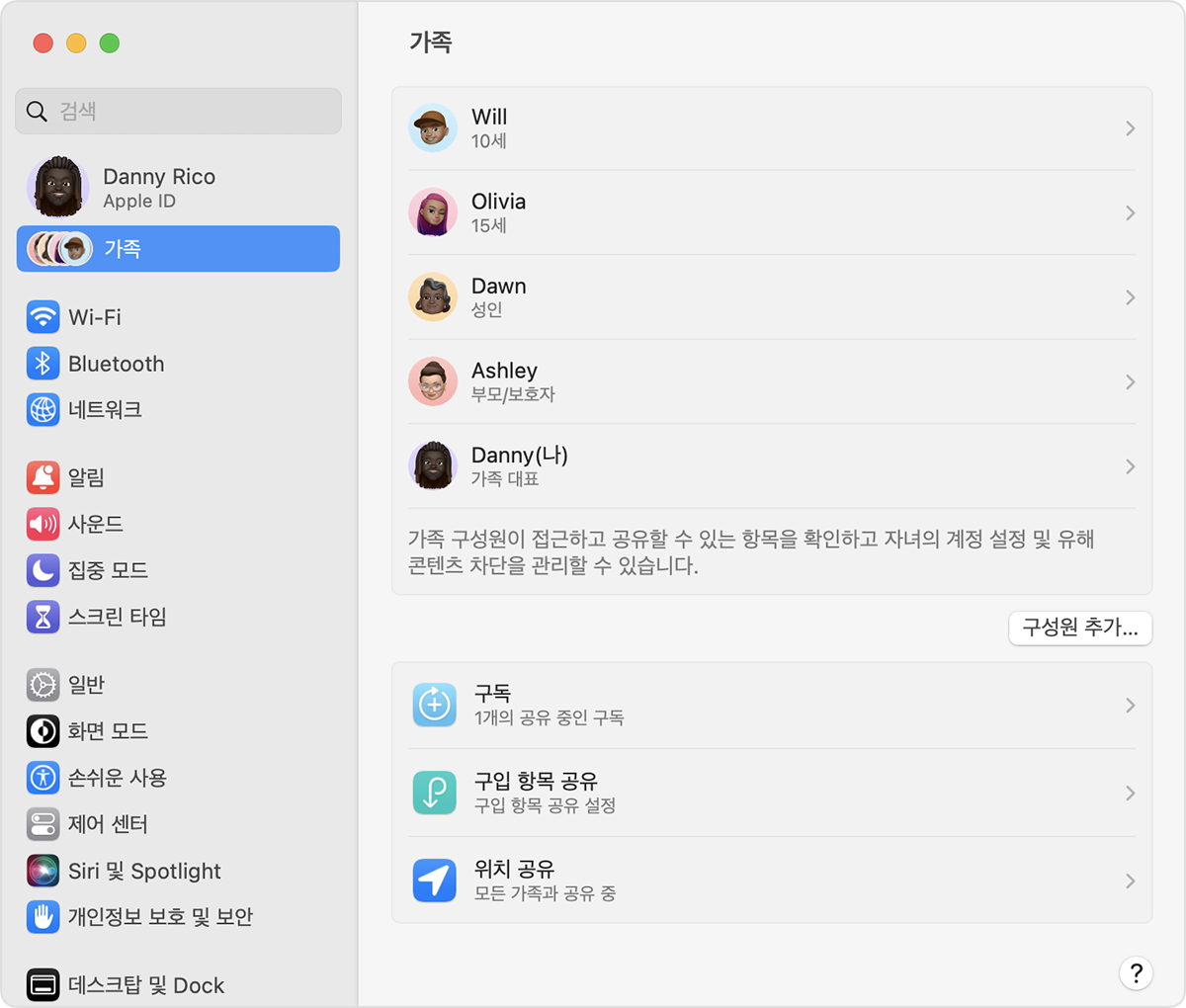This screenshot has height=1008, width=1186.
Task: Click the 검색 (Search) field
Action: [x=178, y=111]
